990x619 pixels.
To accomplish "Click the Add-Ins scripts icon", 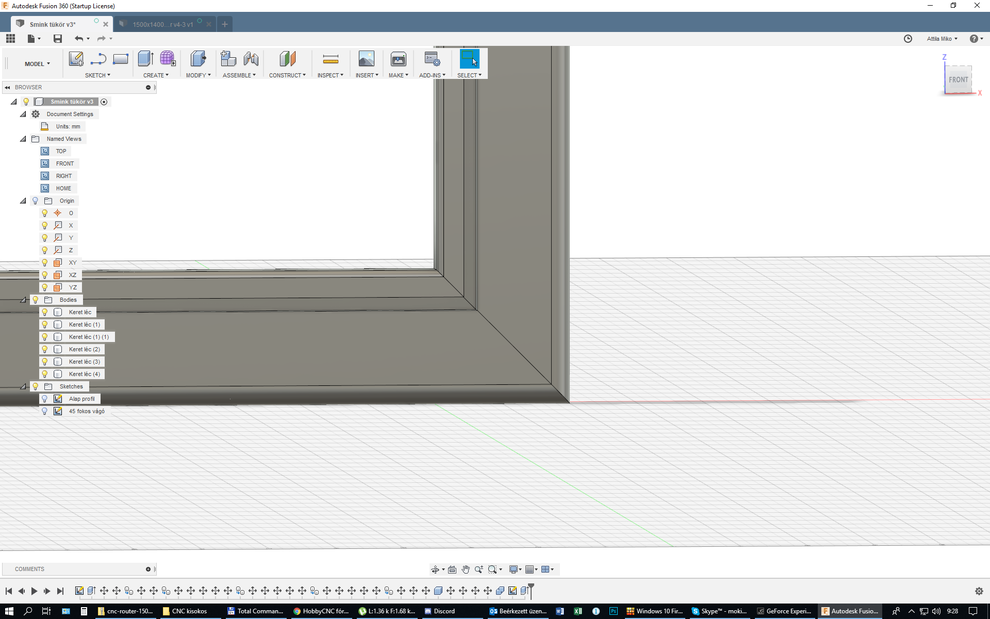I will tap(432, 59).
